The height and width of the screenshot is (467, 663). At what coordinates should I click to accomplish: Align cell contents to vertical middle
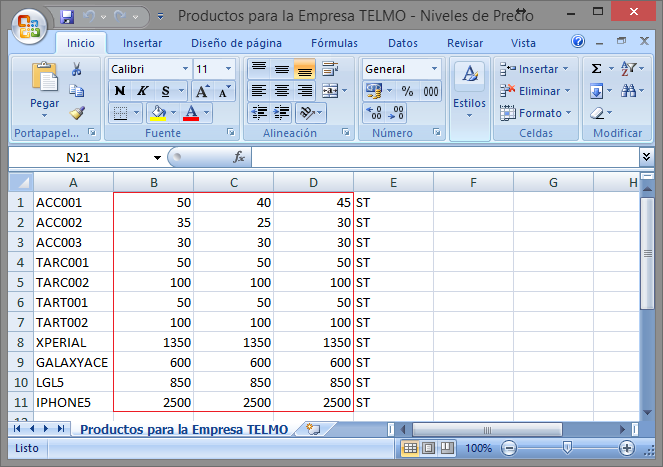point(282,69)
